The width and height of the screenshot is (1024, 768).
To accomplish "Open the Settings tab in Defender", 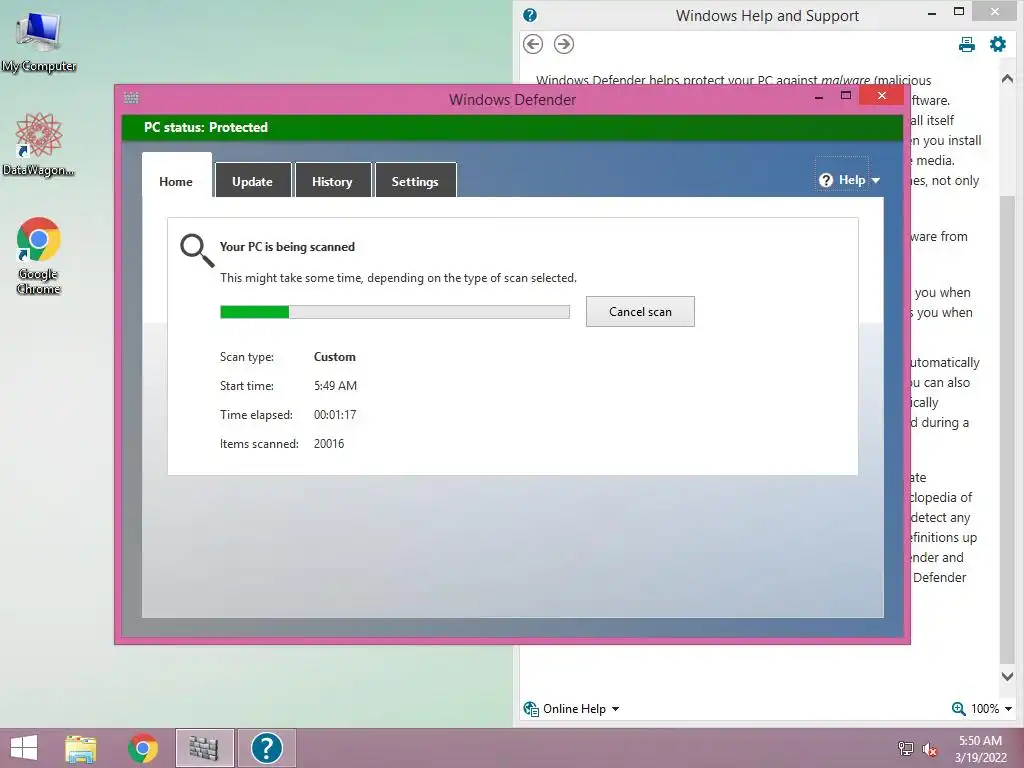I will click(415, 182).
